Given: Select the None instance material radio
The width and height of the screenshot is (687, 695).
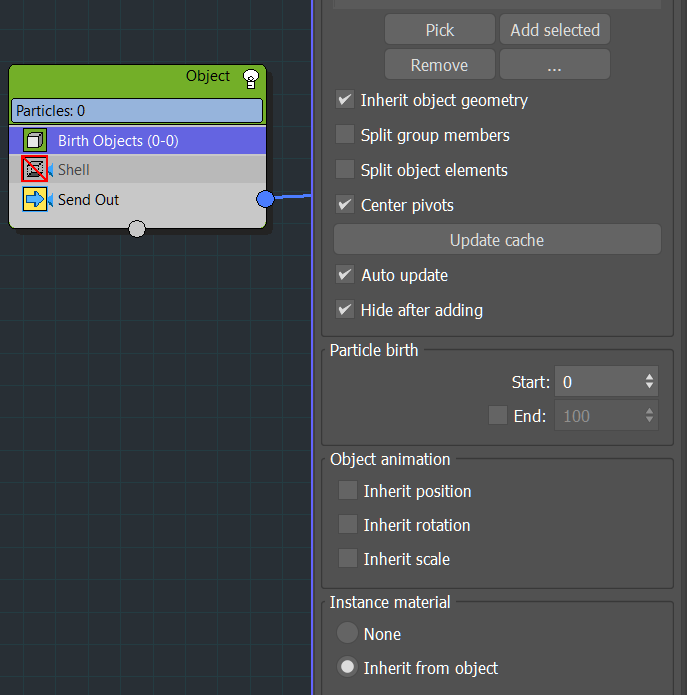Looking at the screenshot, I should coord(347,634).
